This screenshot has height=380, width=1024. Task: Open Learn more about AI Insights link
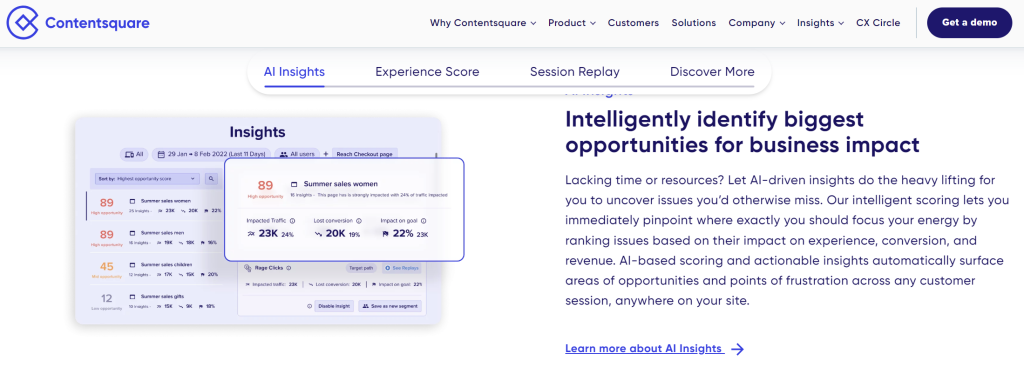click(645, 349)
